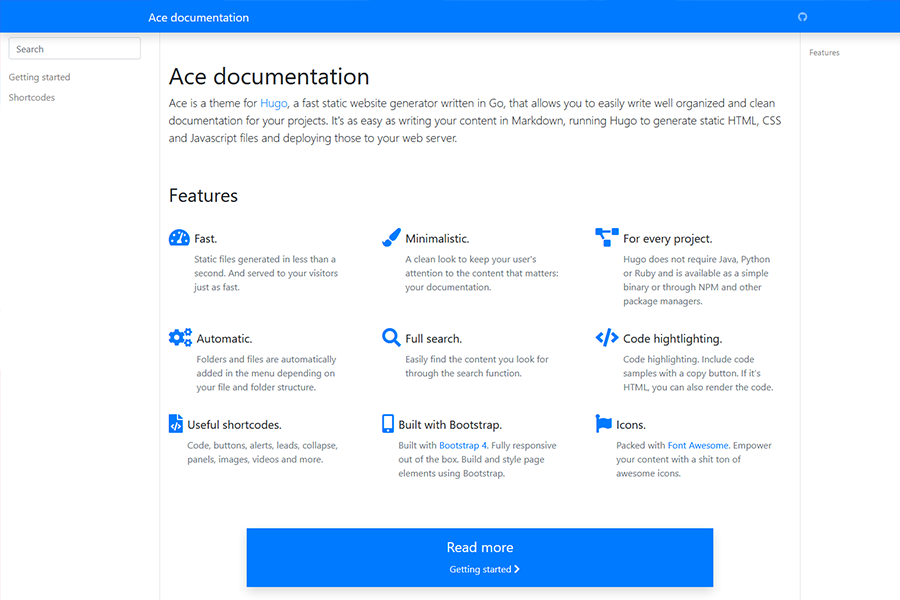
Task: Click the file code icon beside Useful shortcodes
Action: (x=176, y=424)
